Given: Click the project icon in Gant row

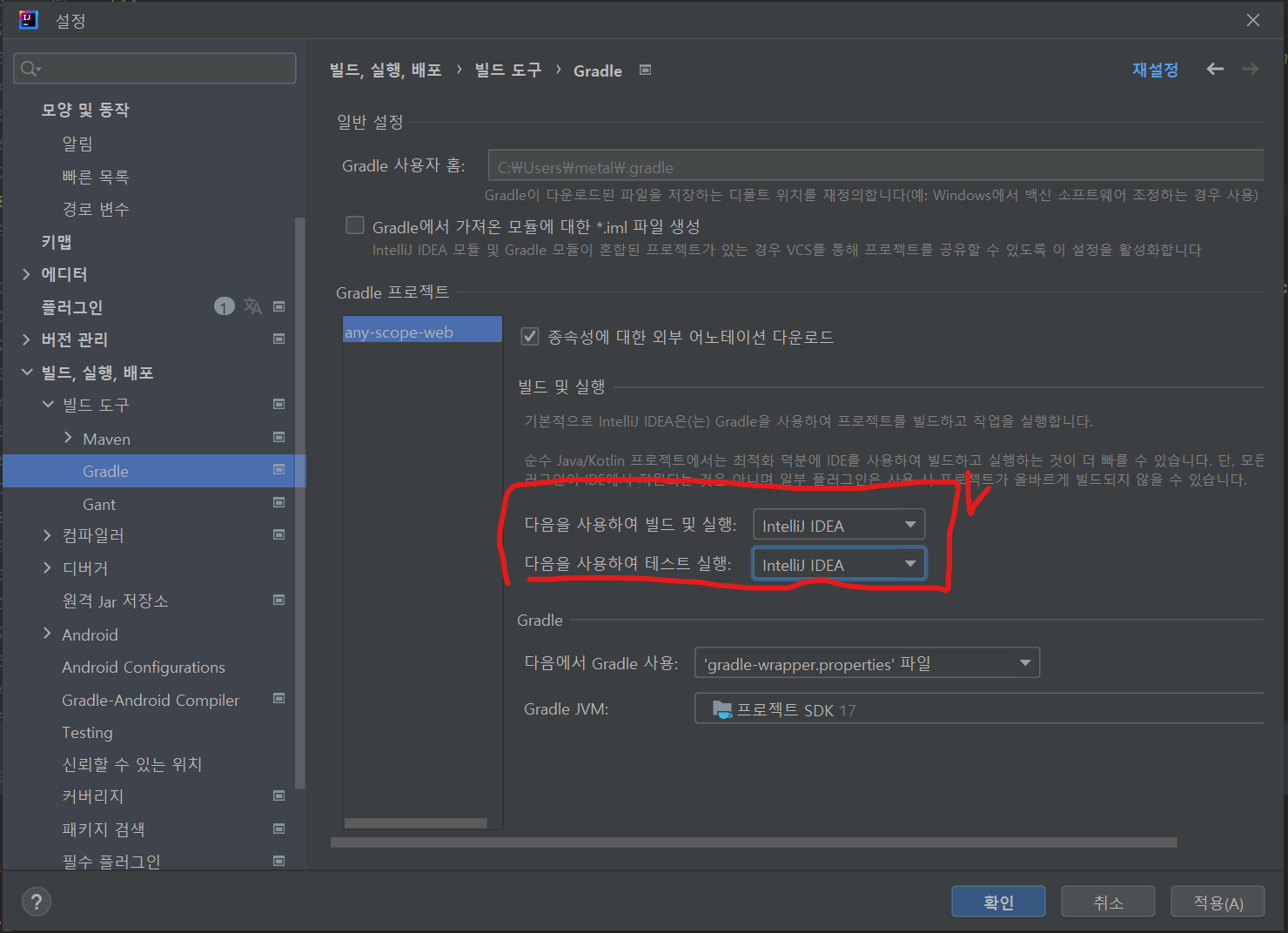Looking at the screenshot, I should pyautogui.click(x=279, y=502).
